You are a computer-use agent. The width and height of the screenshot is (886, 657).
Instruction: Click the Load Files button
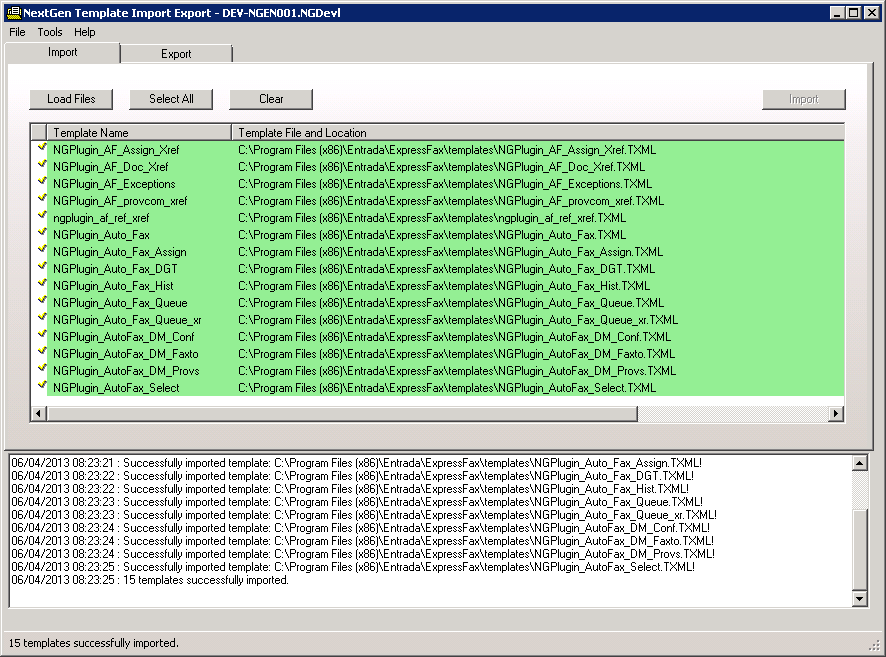tap(71, 99)
